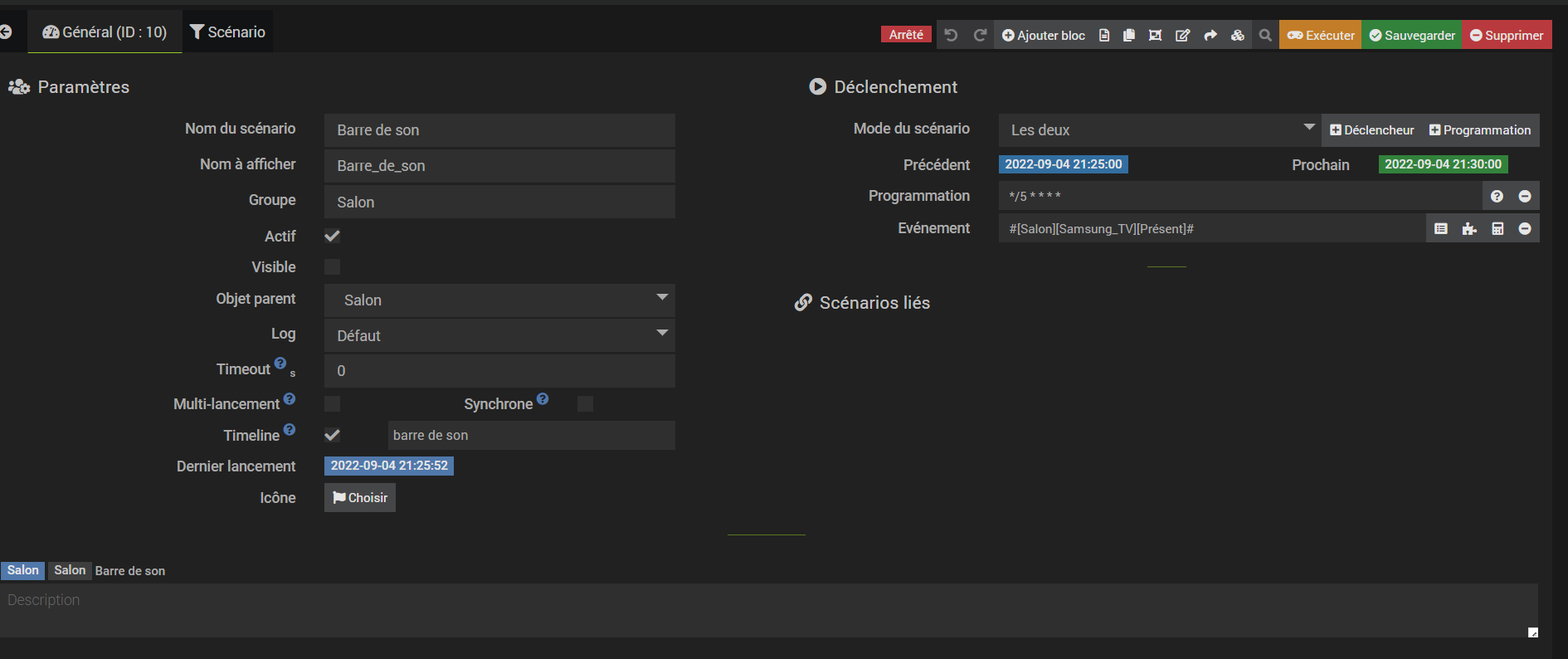
Task: Click the duplicate scenario copy icon
Action: (x=1129, y=35)
